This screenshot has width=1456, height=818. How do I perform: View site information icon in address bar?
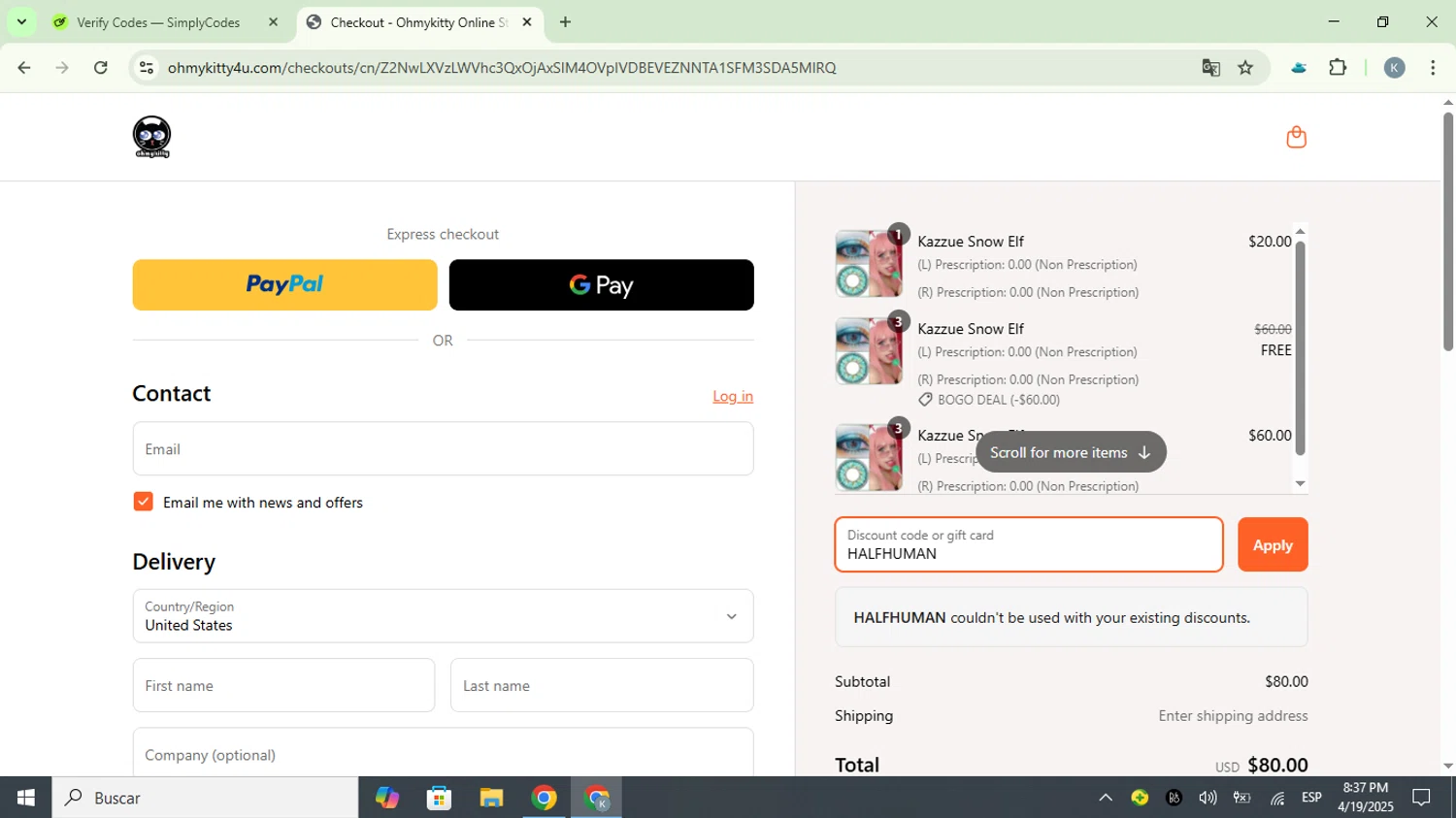[147, 68]
